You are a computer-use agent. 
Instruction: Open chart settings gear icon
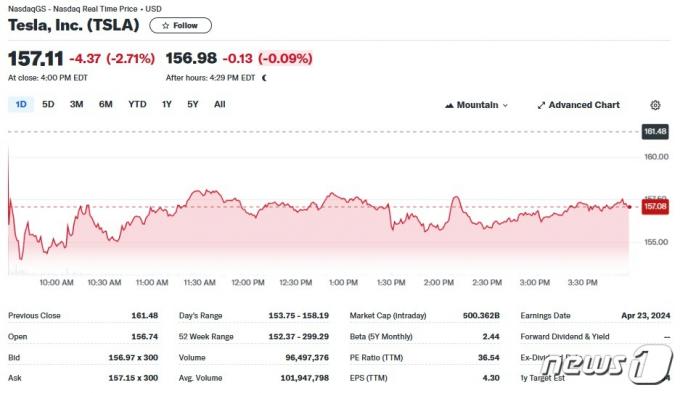[x=655, y=105]
